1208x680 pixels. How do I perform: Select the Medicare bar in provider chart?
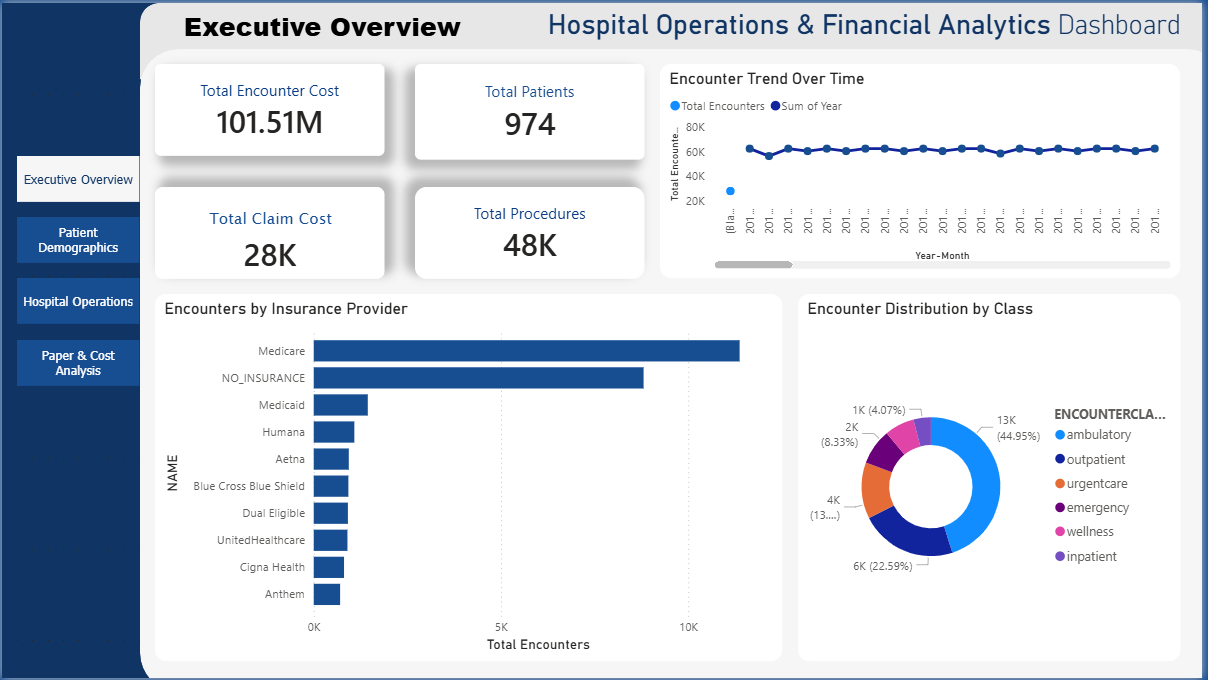(526, 351)
